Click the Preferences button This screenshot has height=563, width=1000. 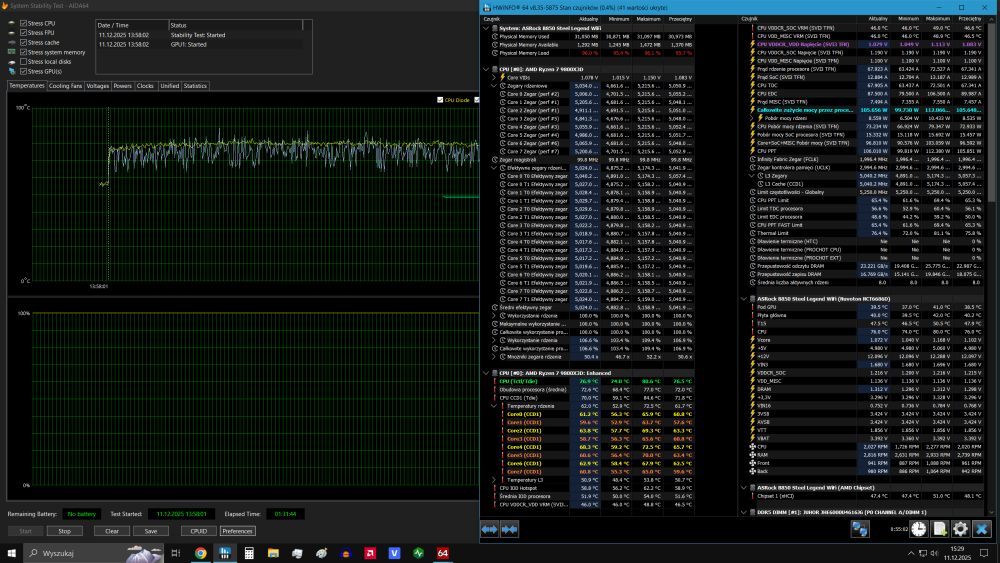237,531
